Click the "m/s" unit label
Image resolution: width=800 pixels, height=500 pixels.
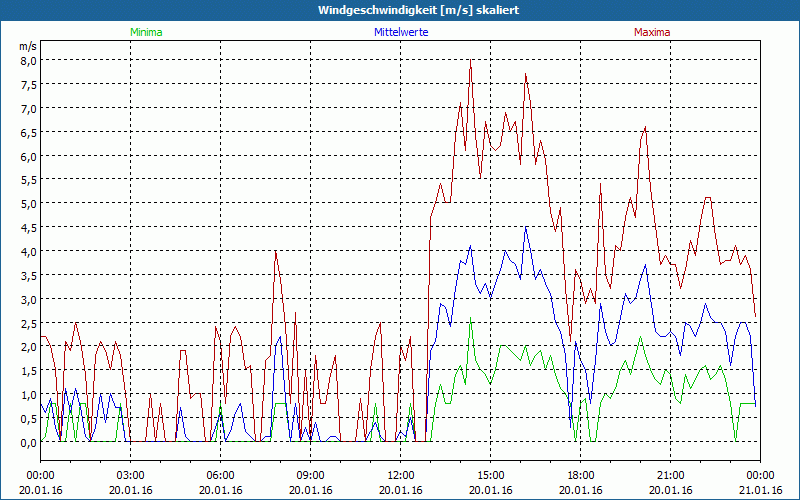coord(27,46)
